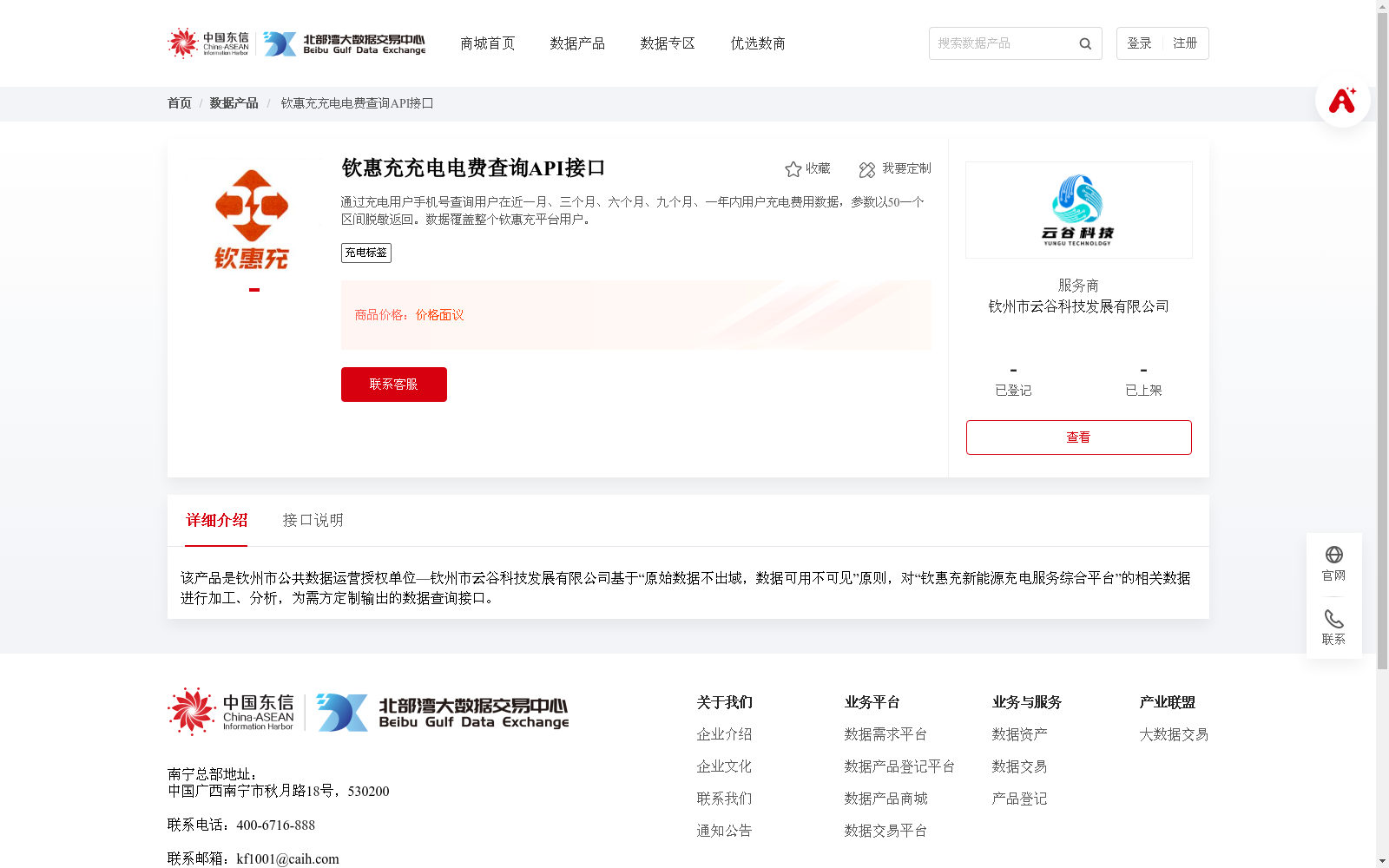Click the 充电标签 tag
This screenshot has height=868, width=1389.
click(x=366, y=253)
